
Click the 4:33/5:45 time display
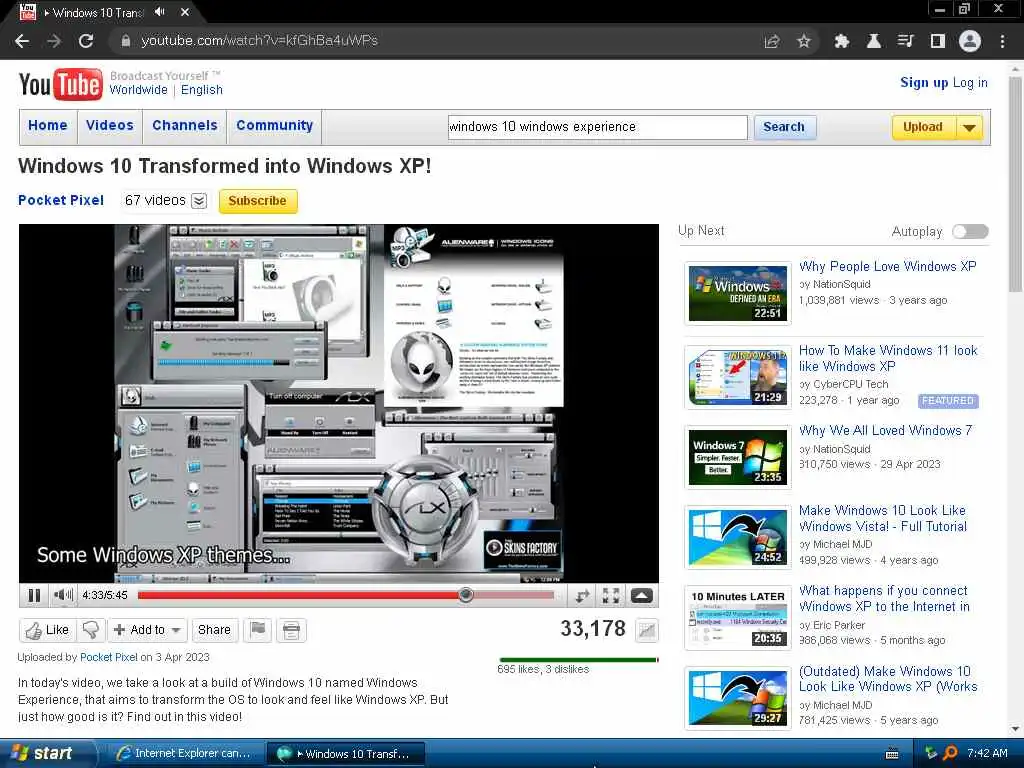[105, 595]
